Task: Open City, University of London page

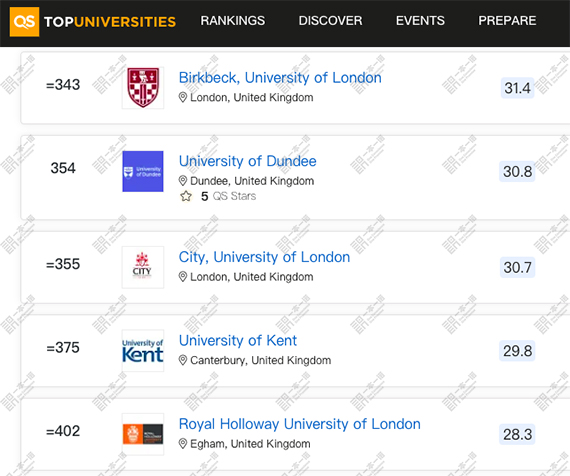Action: coord(264,257)
